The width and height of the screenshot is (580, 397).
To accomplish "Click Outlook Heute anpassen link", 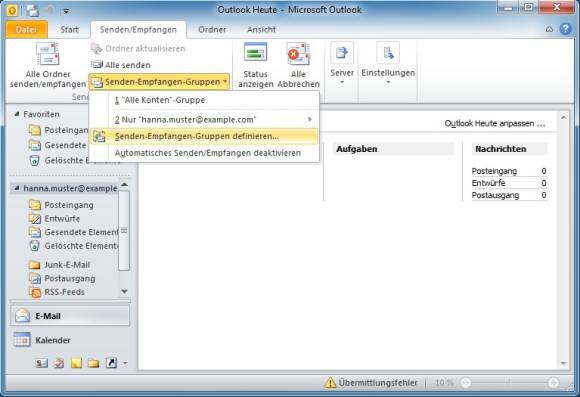I will point(495,124).
